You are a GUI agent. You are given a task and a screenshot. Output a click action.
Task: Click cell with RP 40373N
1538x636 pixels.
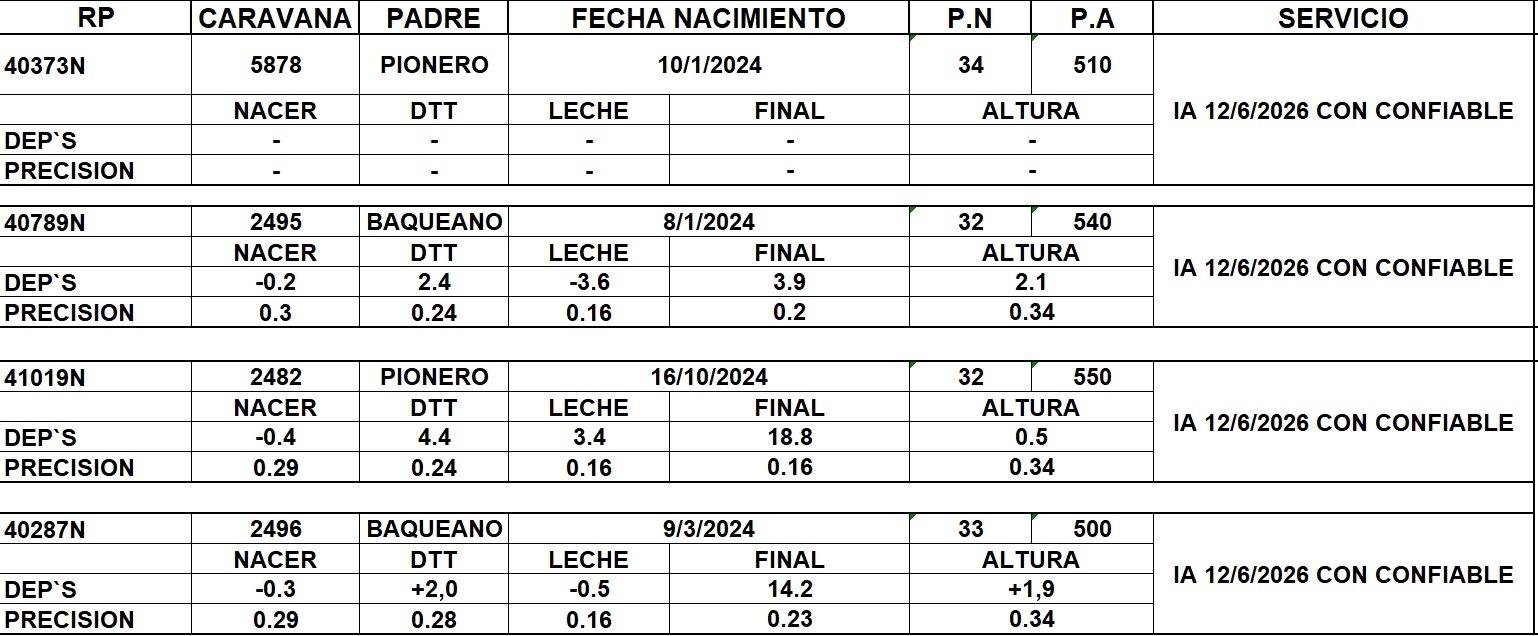tap(96, 65)
